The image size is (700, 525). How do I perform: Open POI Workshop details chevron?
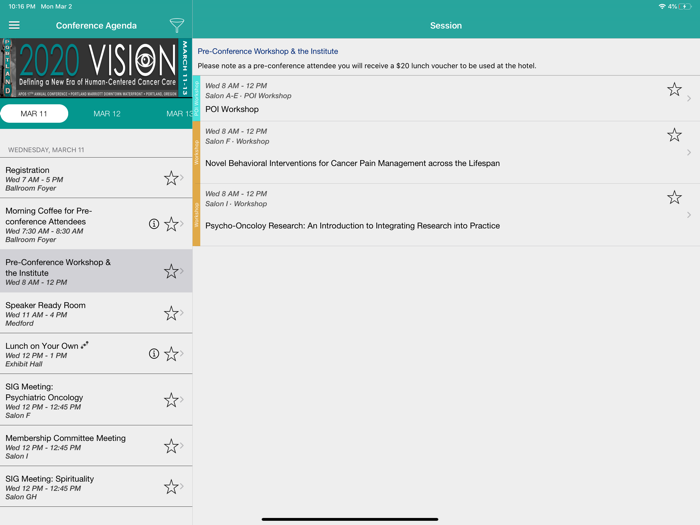(689, 99)
